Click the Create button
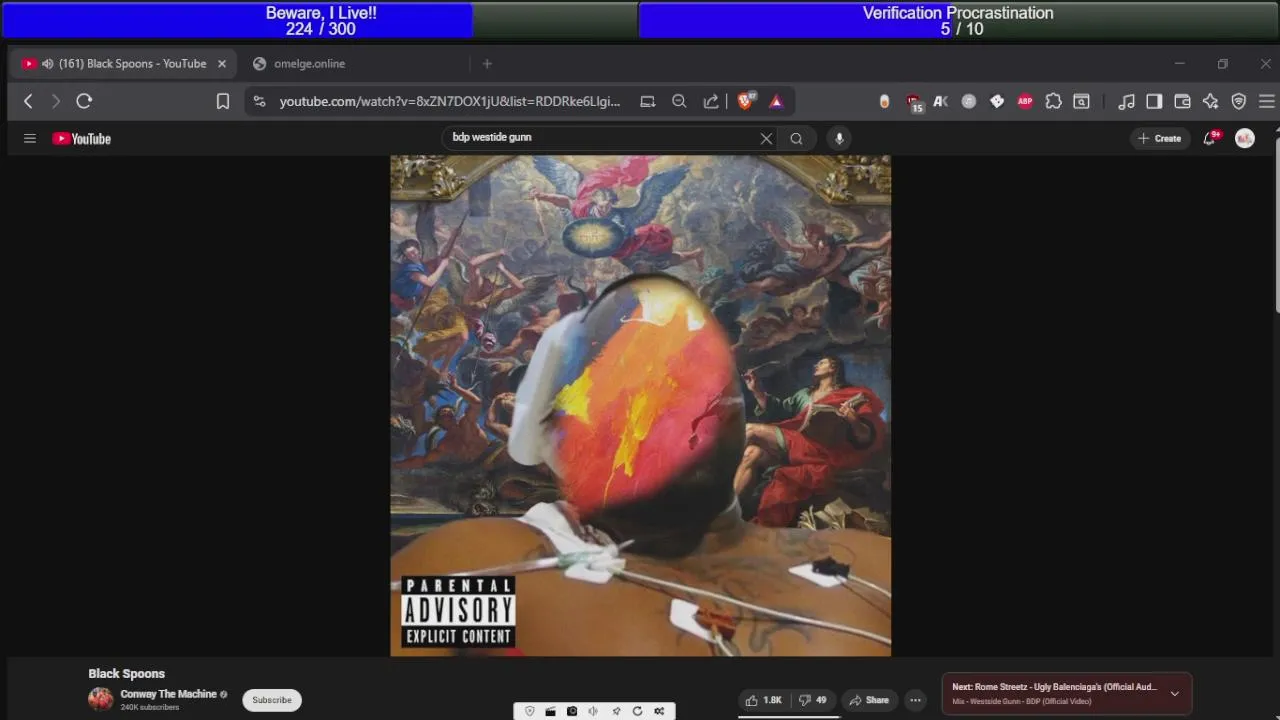This screenshot has width=1280, height=720. pos(1160,139)
